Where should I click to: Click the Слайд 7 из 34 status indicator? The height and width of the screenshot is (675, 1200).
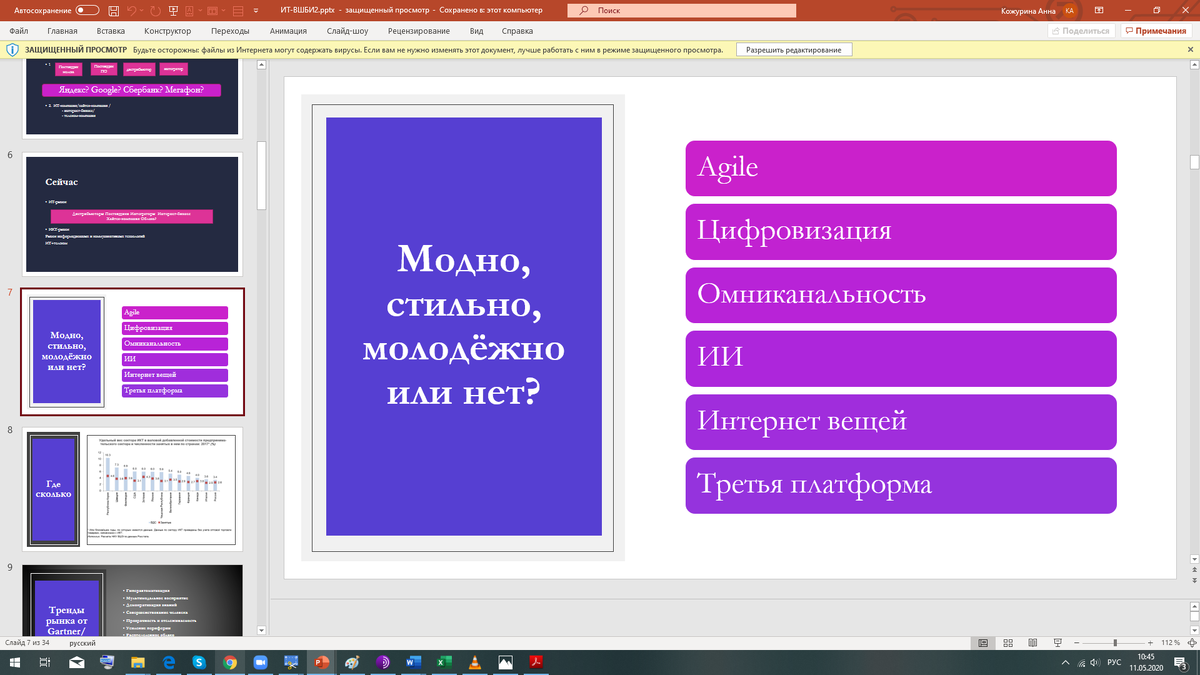pyautogui.click(x=27, y=643)
